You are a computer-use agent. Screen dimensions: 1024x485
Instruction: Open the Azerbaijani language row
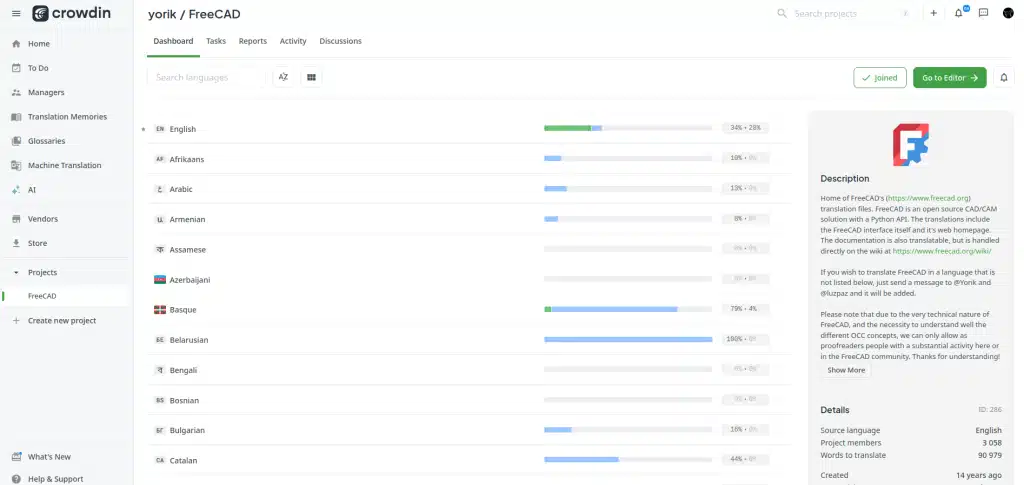tap(469, 279)
